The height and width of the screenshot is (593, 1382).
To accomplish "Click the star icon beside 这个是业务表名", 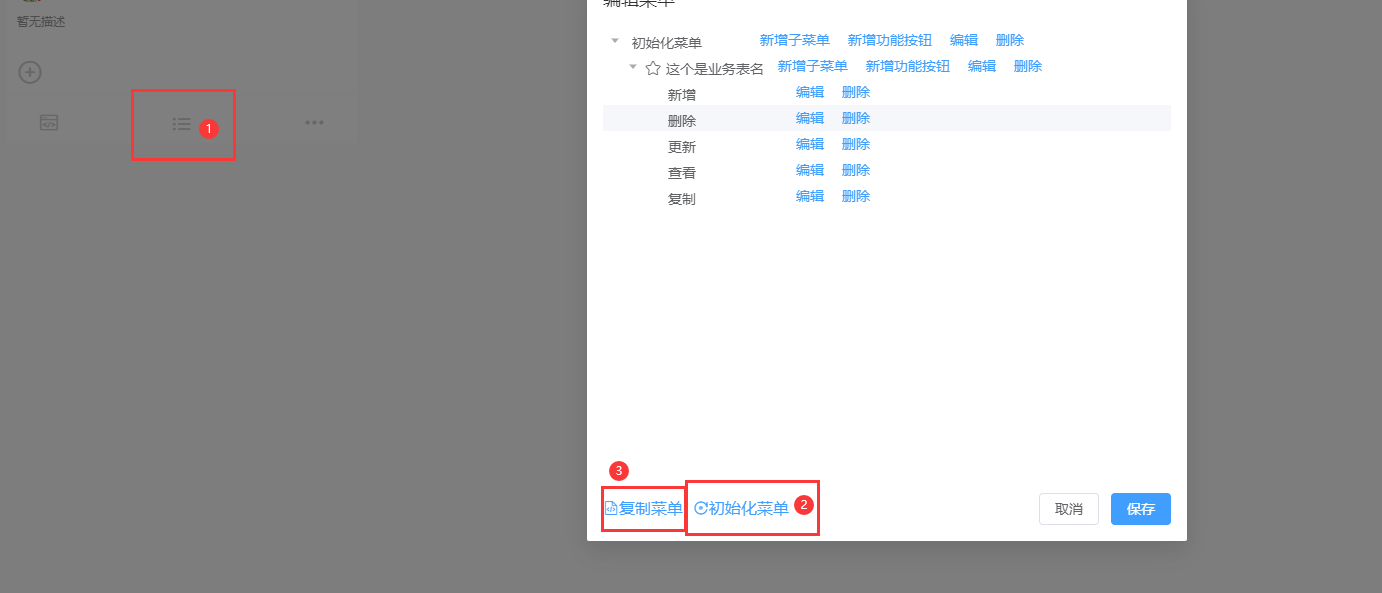I will [653, 69].
